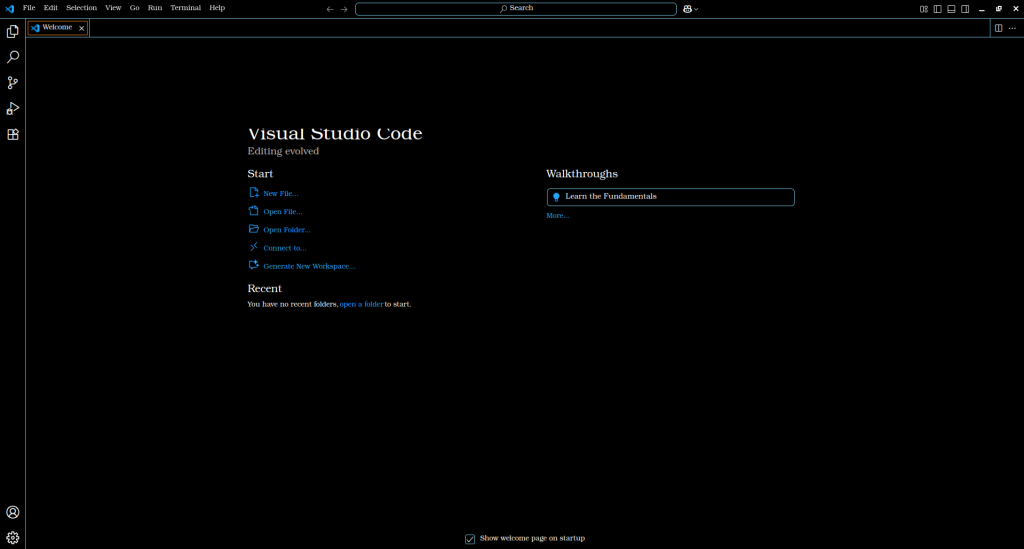
Task: Click the split editor right icon
Action: click(x=998, y=28)
